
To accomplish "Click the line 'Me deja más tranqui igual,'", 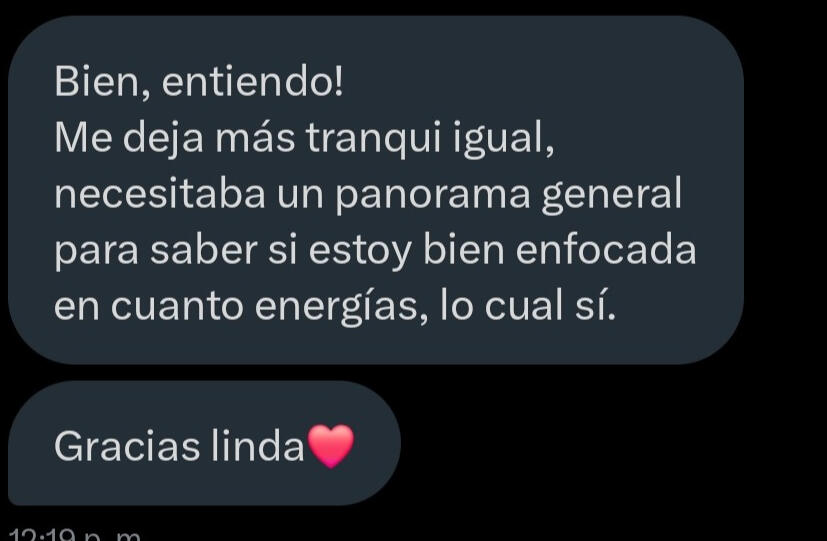I will pyautogui.click(x=304, y=139).
